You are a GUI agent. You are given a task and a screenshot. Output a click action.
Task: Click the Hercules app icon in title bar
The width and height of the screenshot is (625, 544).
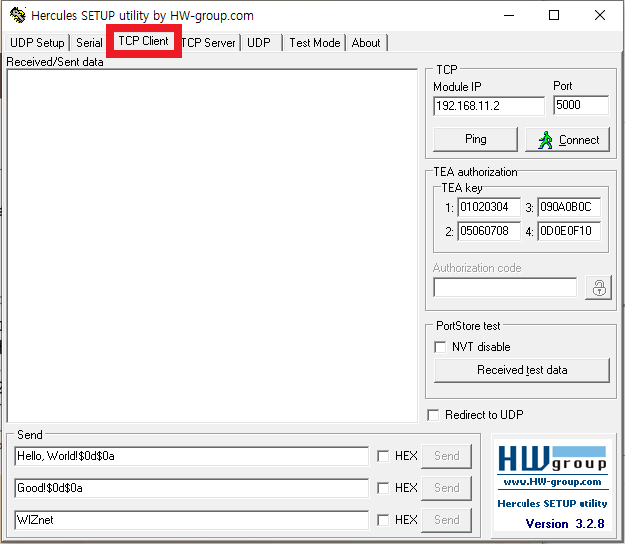click(17, 15)
